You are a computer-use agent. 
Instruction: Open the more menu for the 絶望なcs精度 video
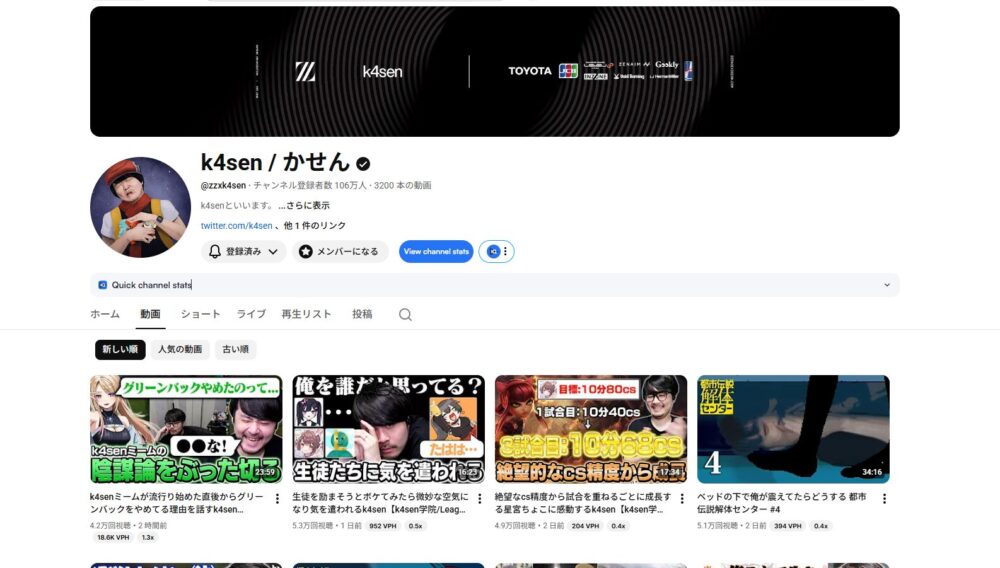[x=682, y=499]
